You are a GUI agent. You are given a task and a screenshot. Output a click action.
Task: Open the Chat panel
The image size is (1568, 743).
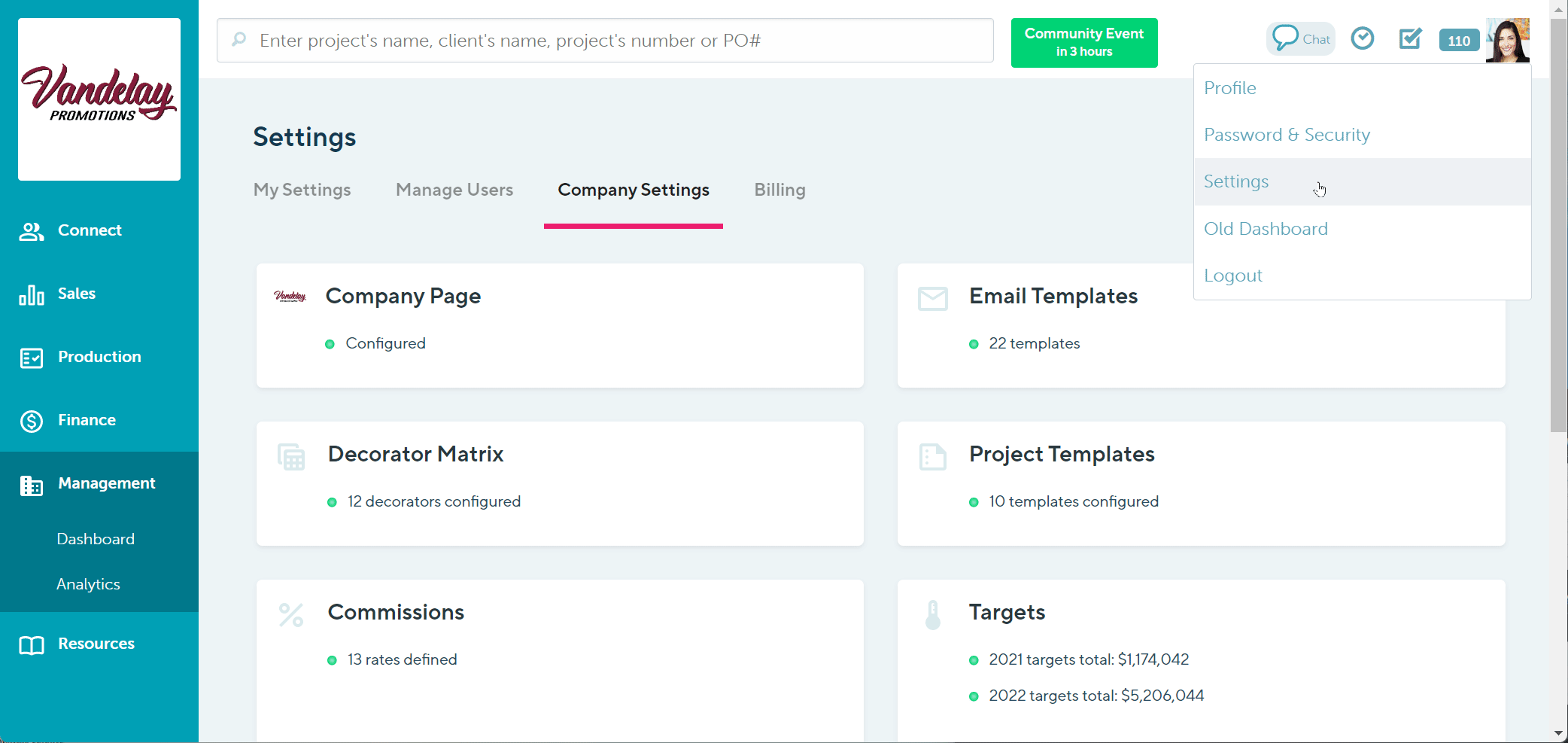coord(1301,38)
